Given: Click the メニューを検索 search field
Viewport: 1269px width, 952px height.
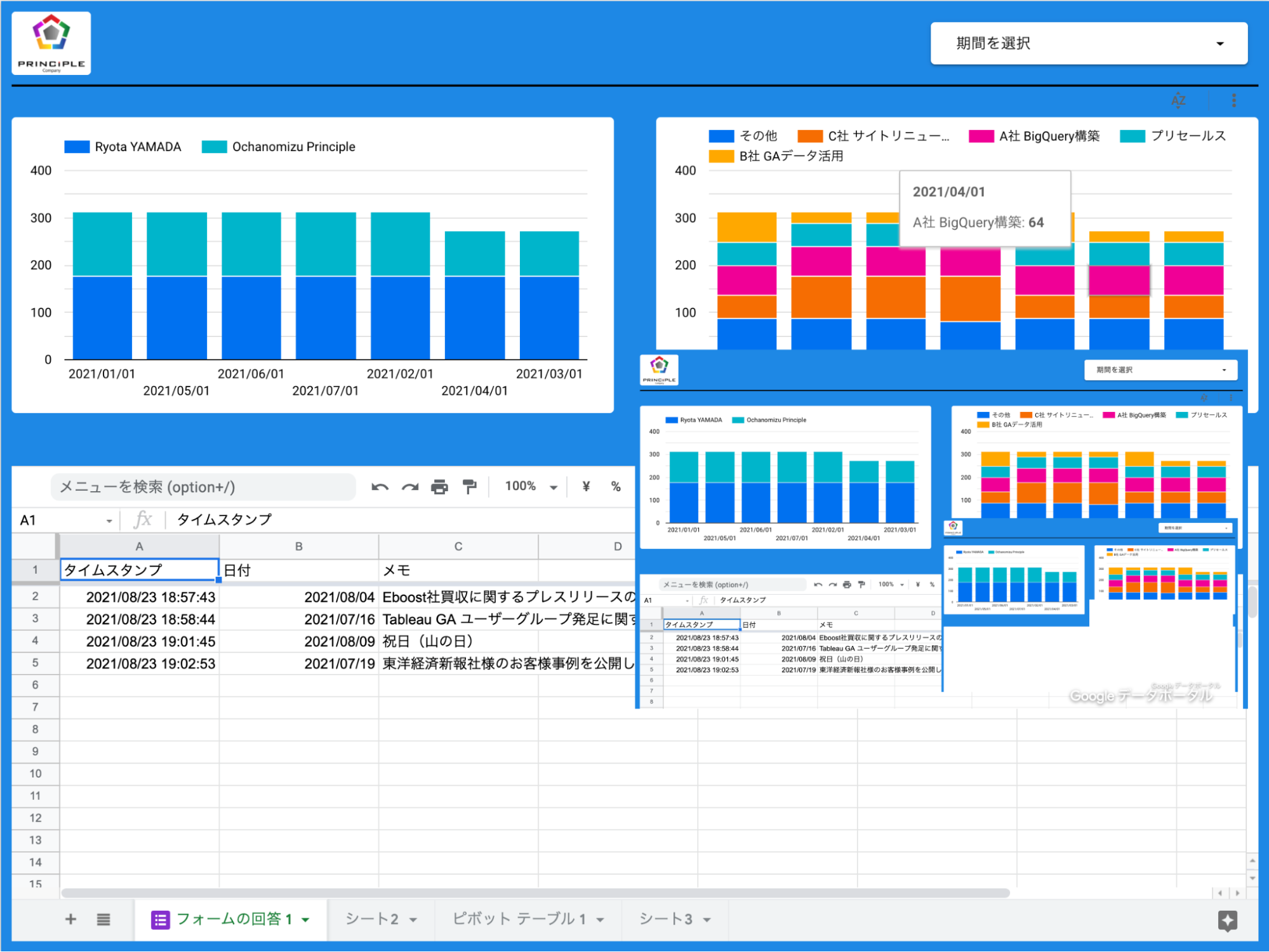Looking at the screenshot, I should coord(203,487).
